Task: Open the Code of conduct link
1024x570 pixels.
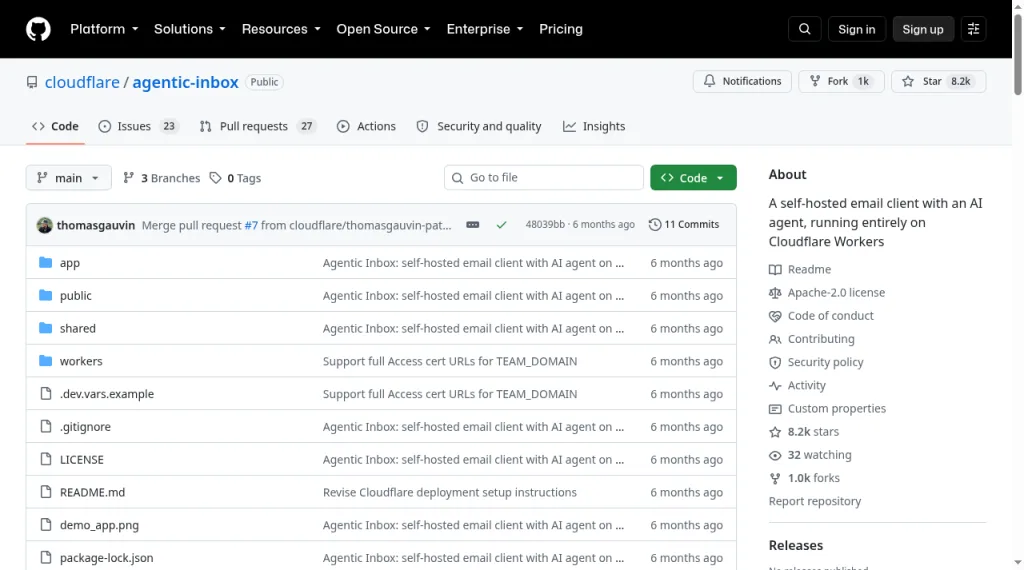Action: click(x=830, y=316)
